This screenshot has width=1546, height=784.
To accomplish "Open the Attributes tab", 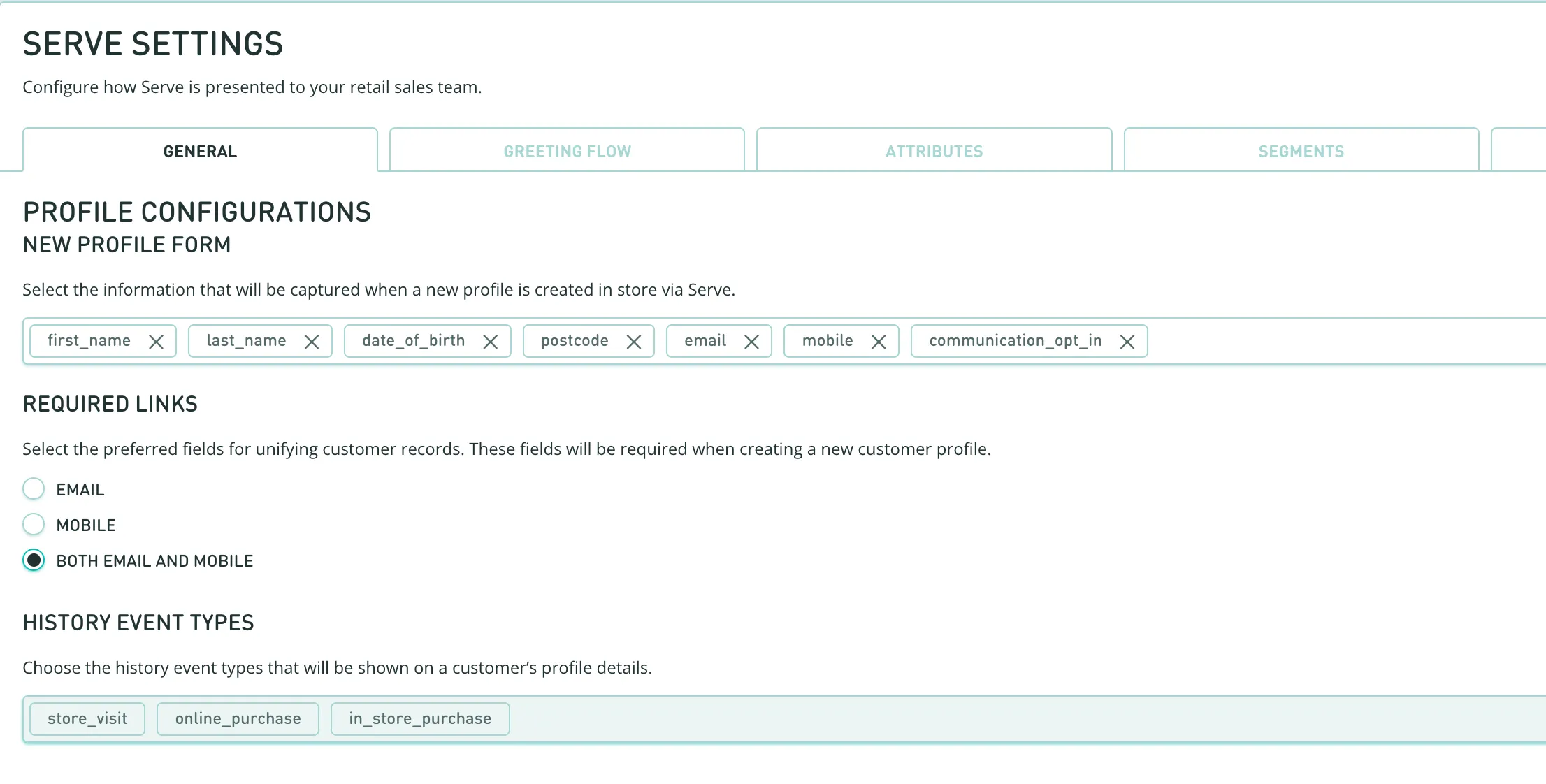I will click(934, 151).
